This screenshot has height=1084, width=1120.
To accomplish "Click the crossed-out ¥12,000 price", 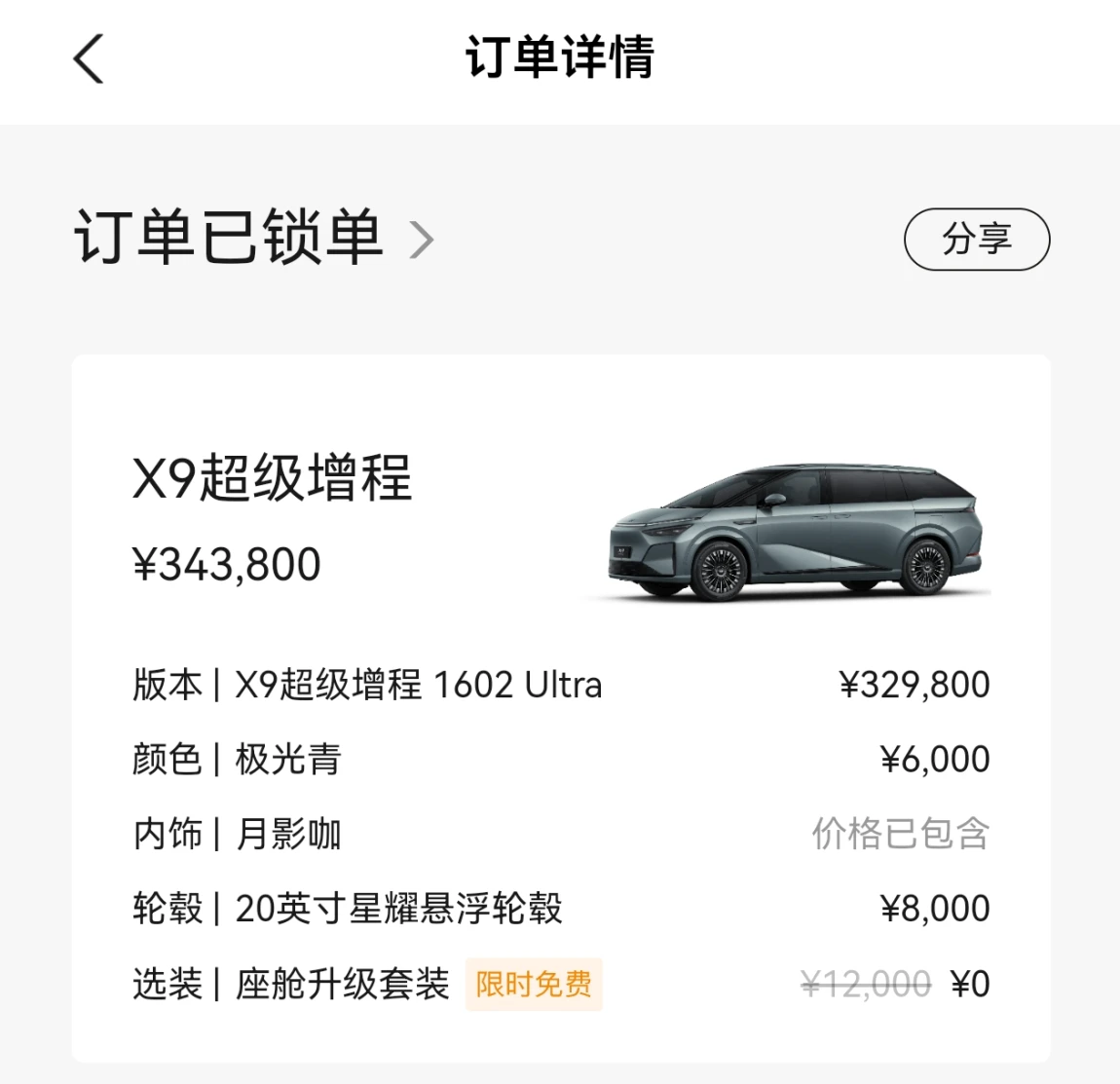I will point(866,985).
